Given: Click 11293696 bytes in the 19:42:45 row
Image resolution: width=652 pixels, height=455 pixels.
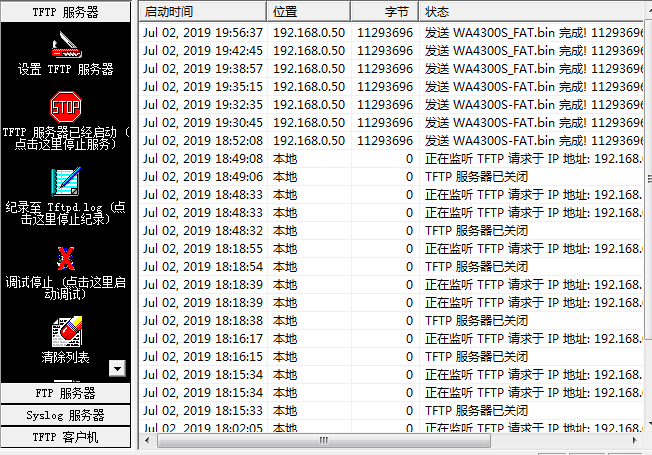Looking at the screenshot, I should [385, 51].
